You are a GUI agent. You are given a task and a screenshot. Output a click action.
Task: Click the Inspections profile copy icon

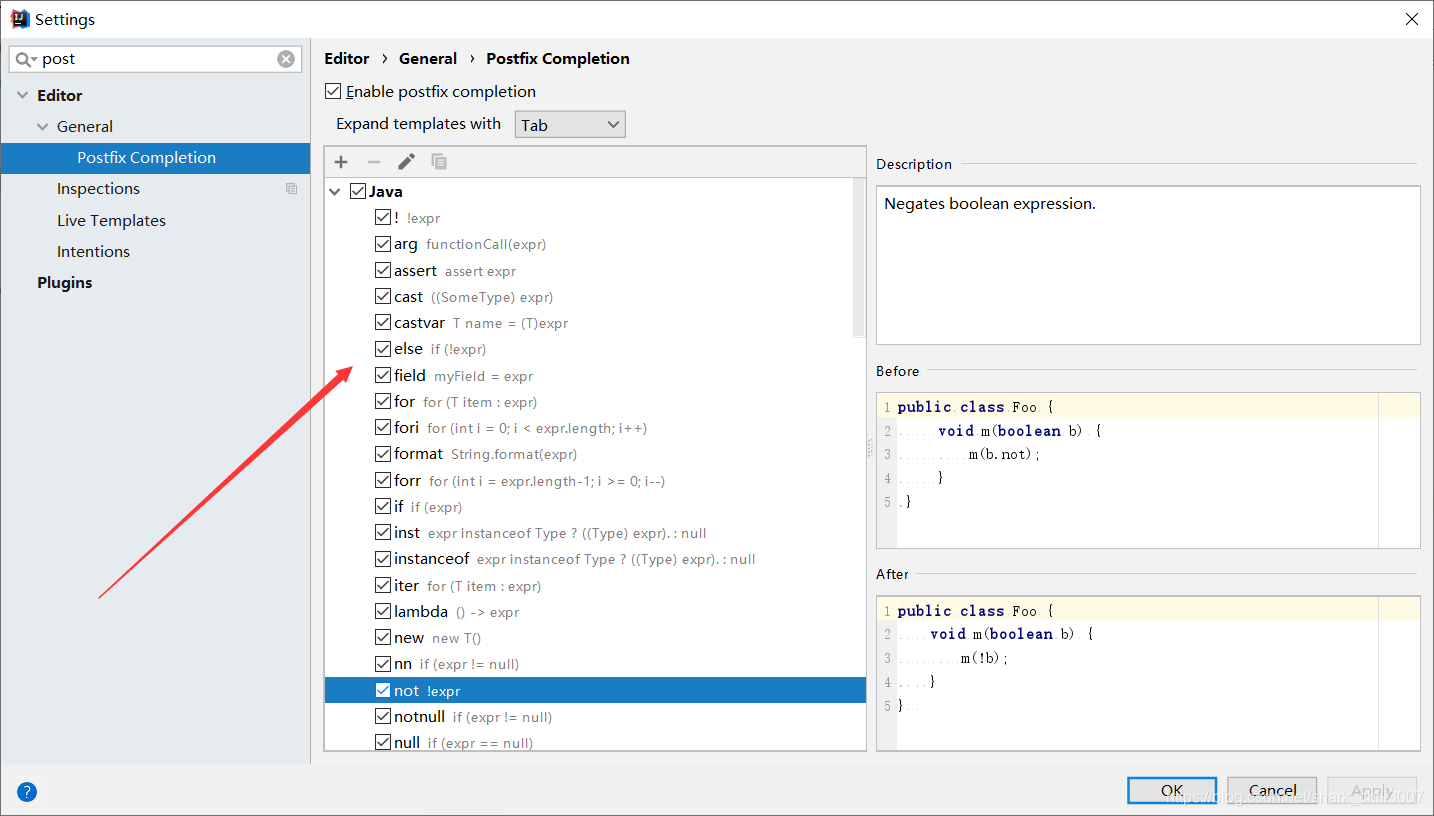click(x=291, y=189)
